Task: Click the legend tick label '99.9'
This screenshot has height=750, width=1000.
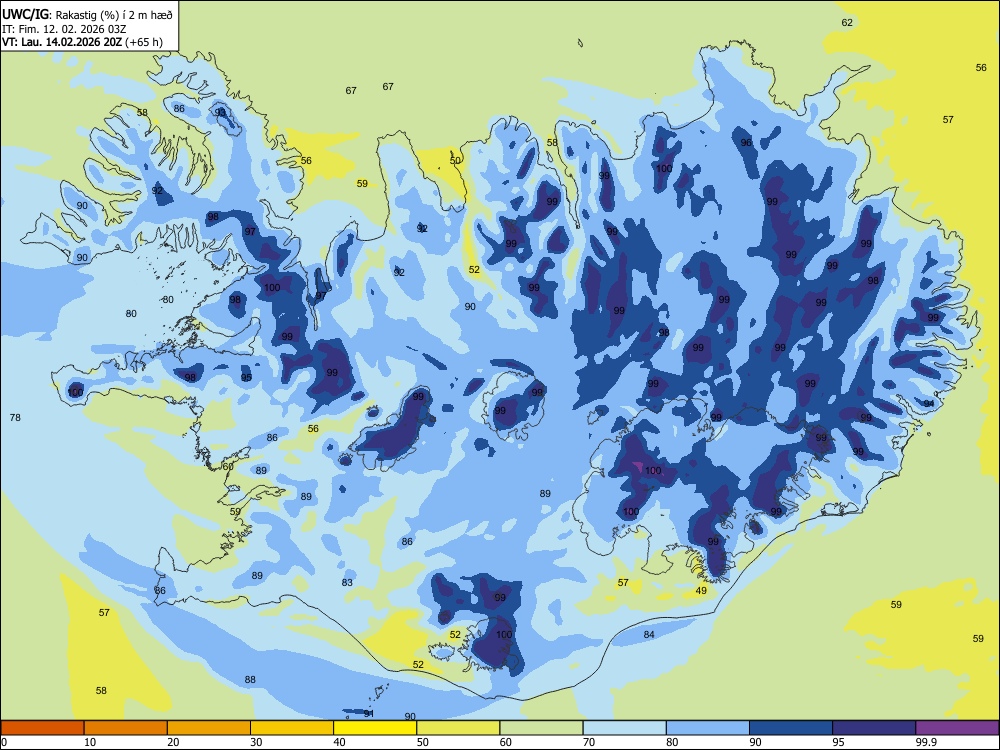Action: [926, 742]
